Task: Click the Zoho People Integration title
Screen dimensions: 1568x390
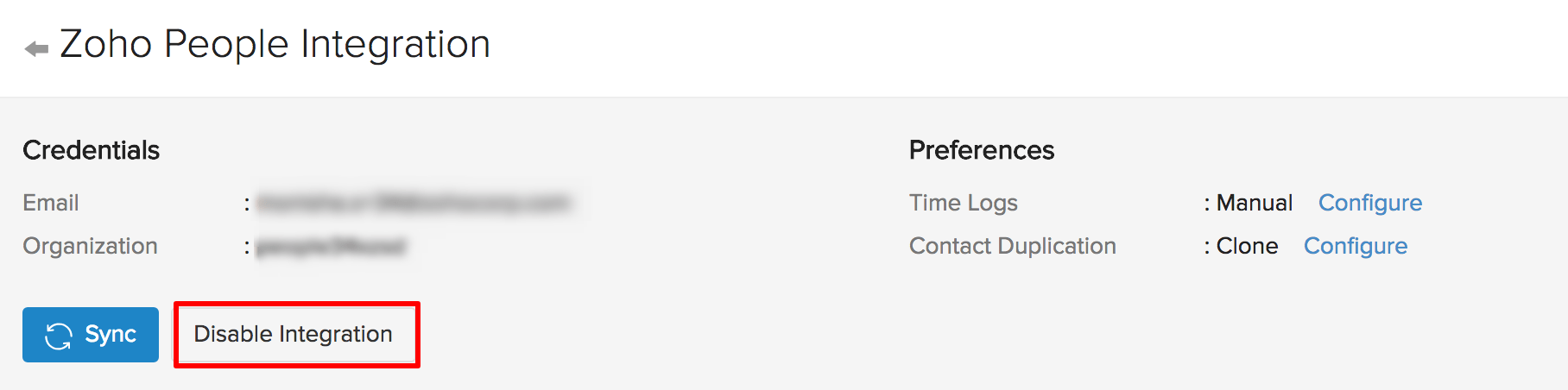Action: pyautogui.click(x=275, y=44)
